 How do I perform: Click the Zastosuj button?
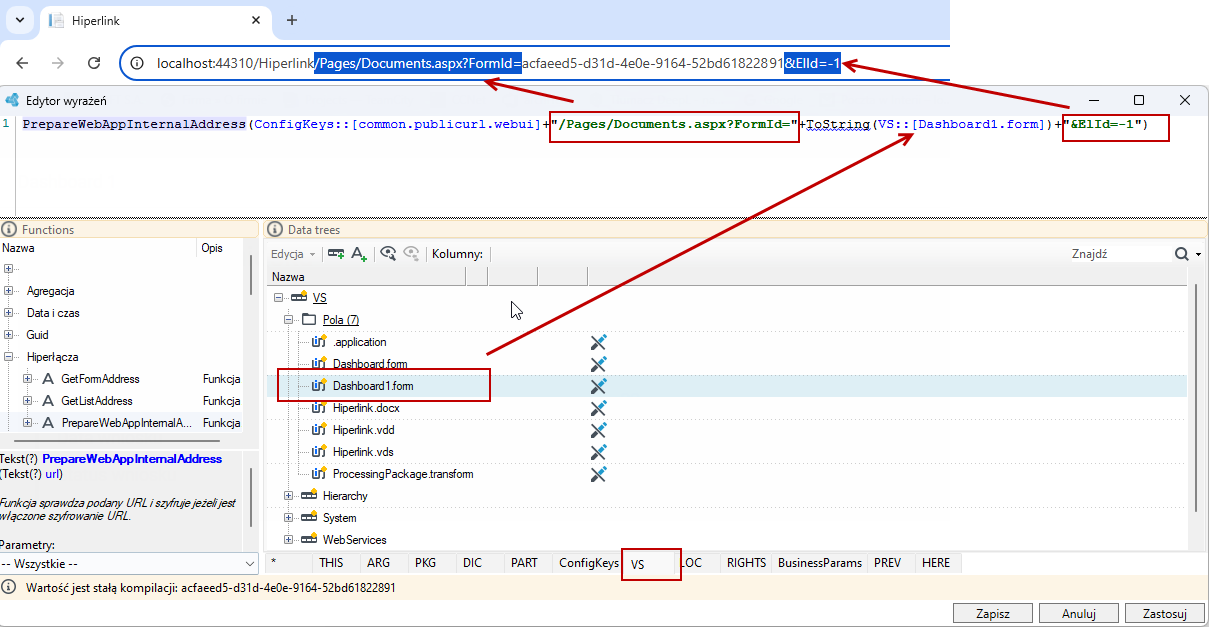[x=1165, y=613]
